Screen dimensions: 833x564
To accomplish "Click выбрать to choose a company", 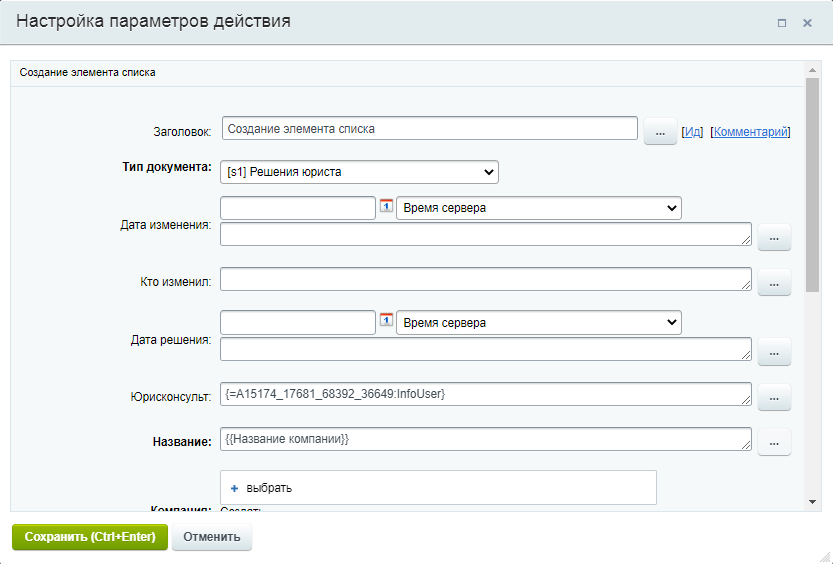I will click(269, 488).
